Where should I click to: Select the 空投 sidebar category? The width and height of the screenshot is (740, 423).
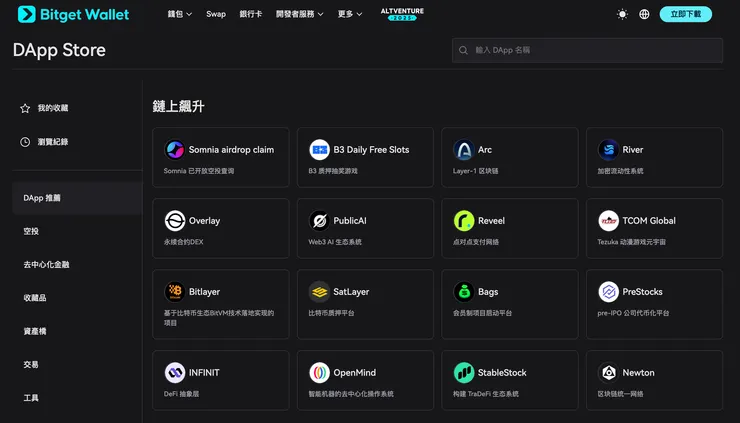tap(31, 231)
